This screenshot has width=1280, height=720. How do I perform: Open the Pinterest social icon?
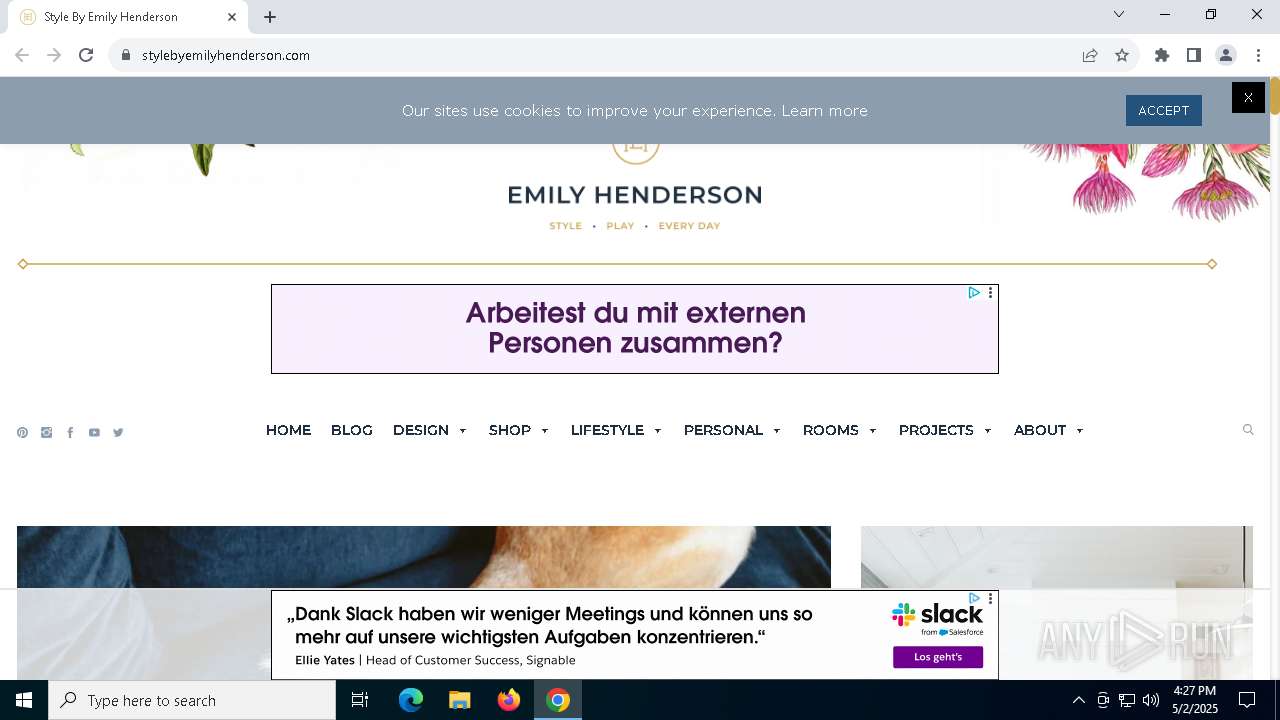[22, 433]
